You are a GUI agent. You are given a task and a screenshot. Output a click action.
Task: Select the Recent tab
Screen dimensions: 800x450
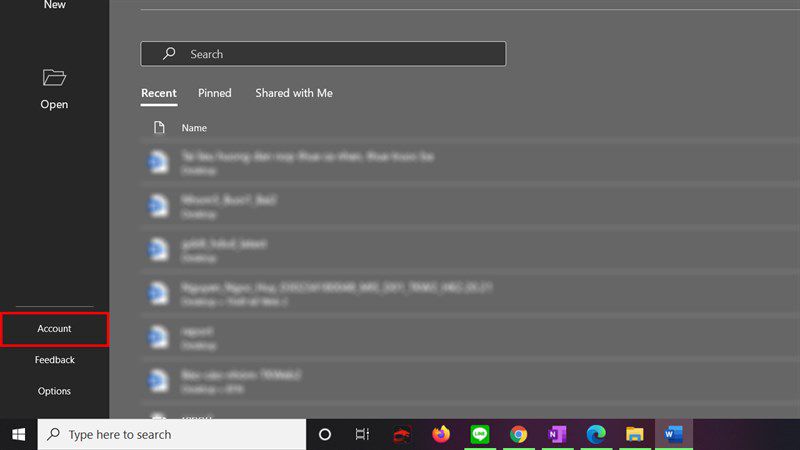click(159, 93)
